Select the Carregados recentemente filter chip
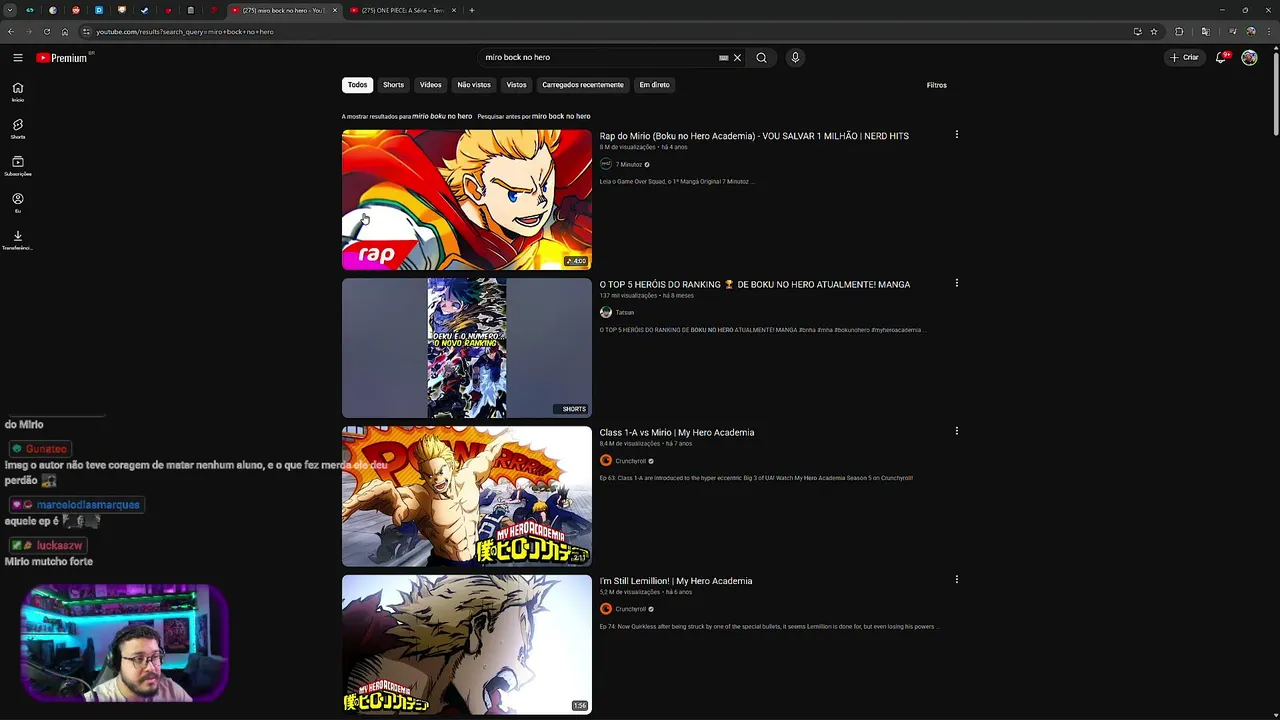 [x=583, y=85]
